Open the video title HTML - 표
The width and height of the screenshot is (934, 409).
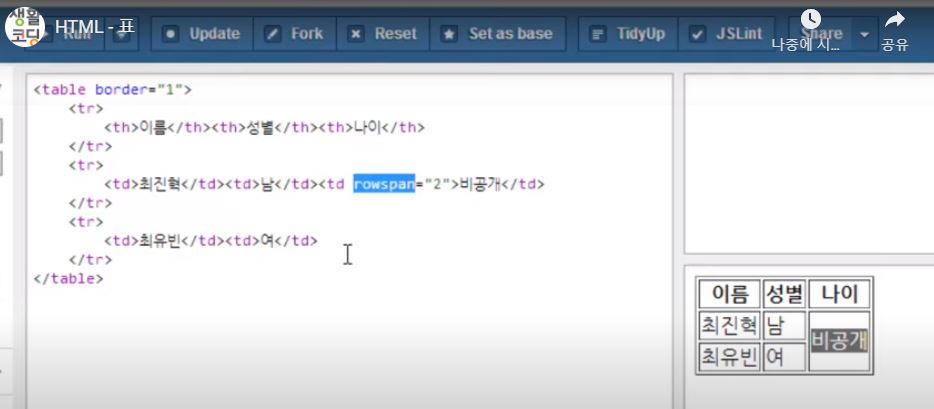(95, 27)
